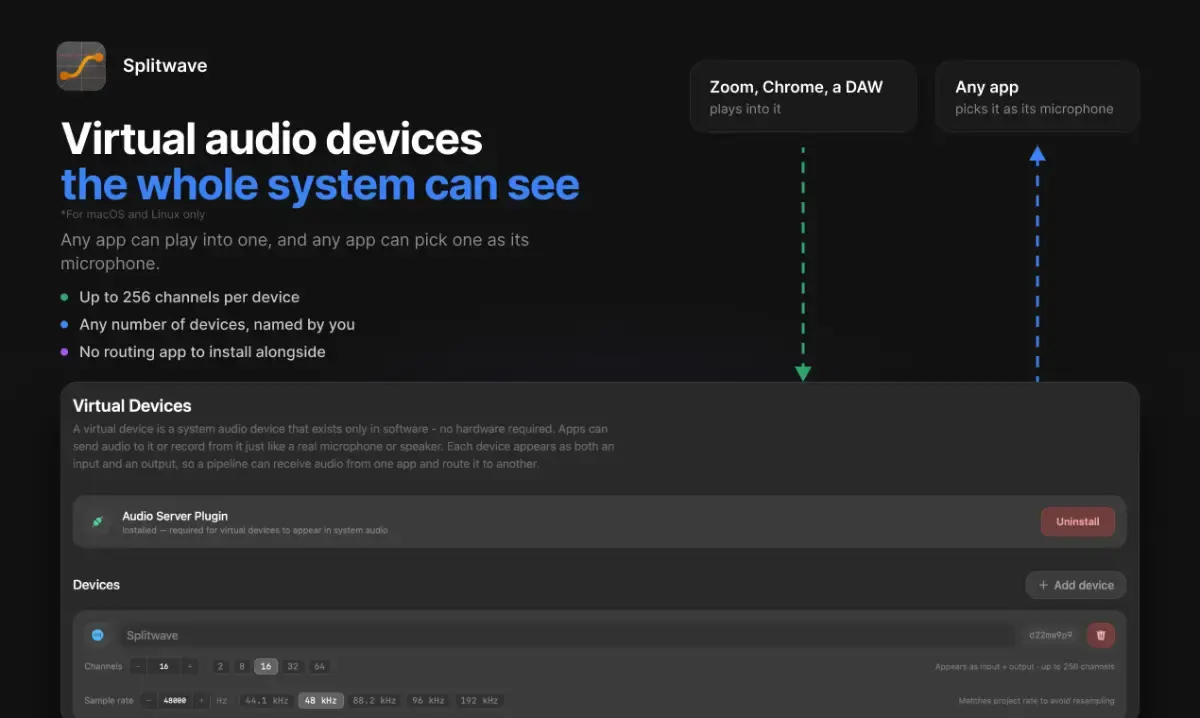Image resolution: width=1200 pixels, height=718 pixels.
Task: Increase sample rate with plus stepper
Action: coord(201,700)
